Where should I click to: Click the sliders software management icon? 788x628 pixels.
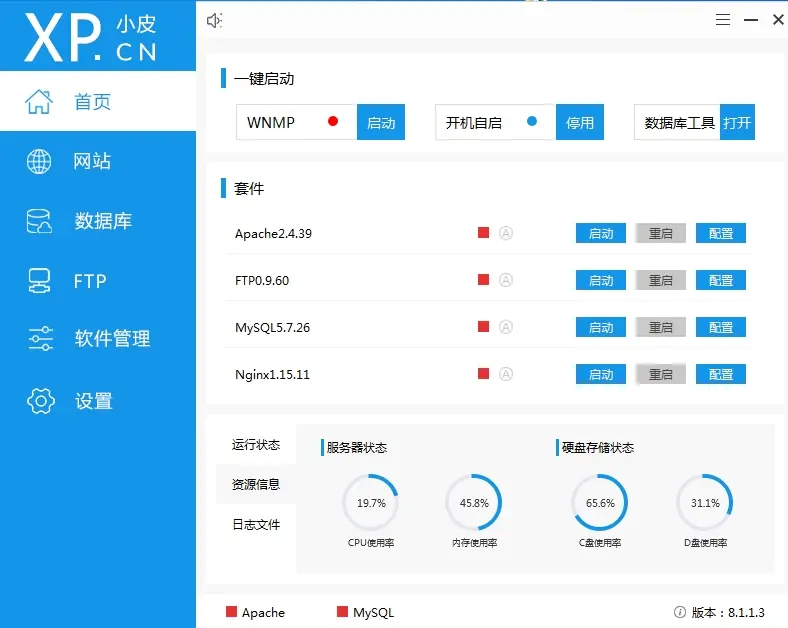[x=40, y=338]
